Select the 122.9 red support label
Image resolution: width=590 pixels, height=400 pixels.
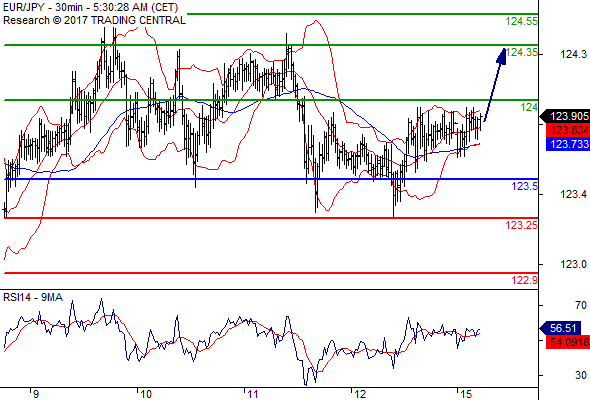tap(525, 280)
